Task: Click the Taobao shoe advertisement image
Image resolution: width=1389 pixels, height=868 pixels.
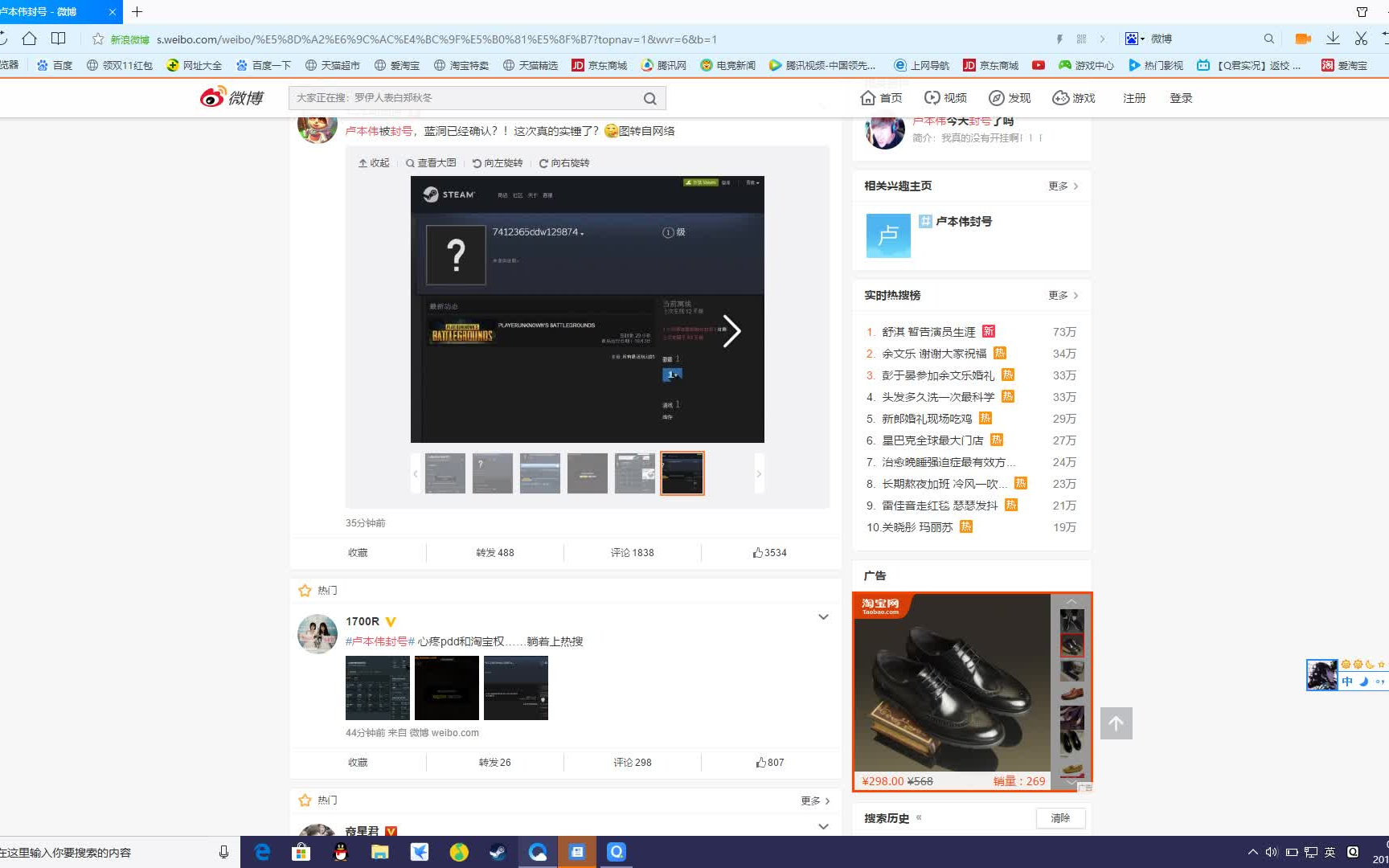Action: click(x=952, y=683)
